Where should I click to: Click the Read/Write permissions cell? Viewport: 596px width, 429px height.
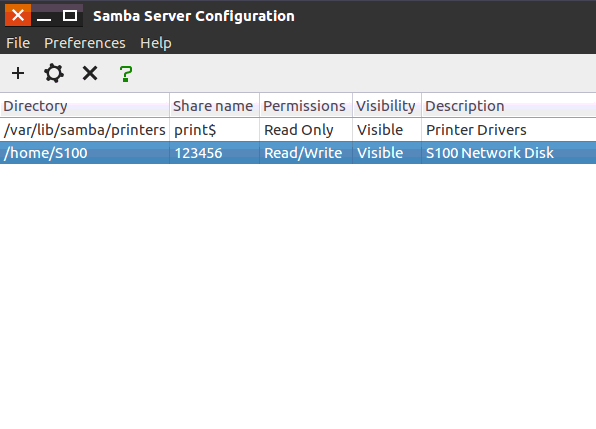306,153
